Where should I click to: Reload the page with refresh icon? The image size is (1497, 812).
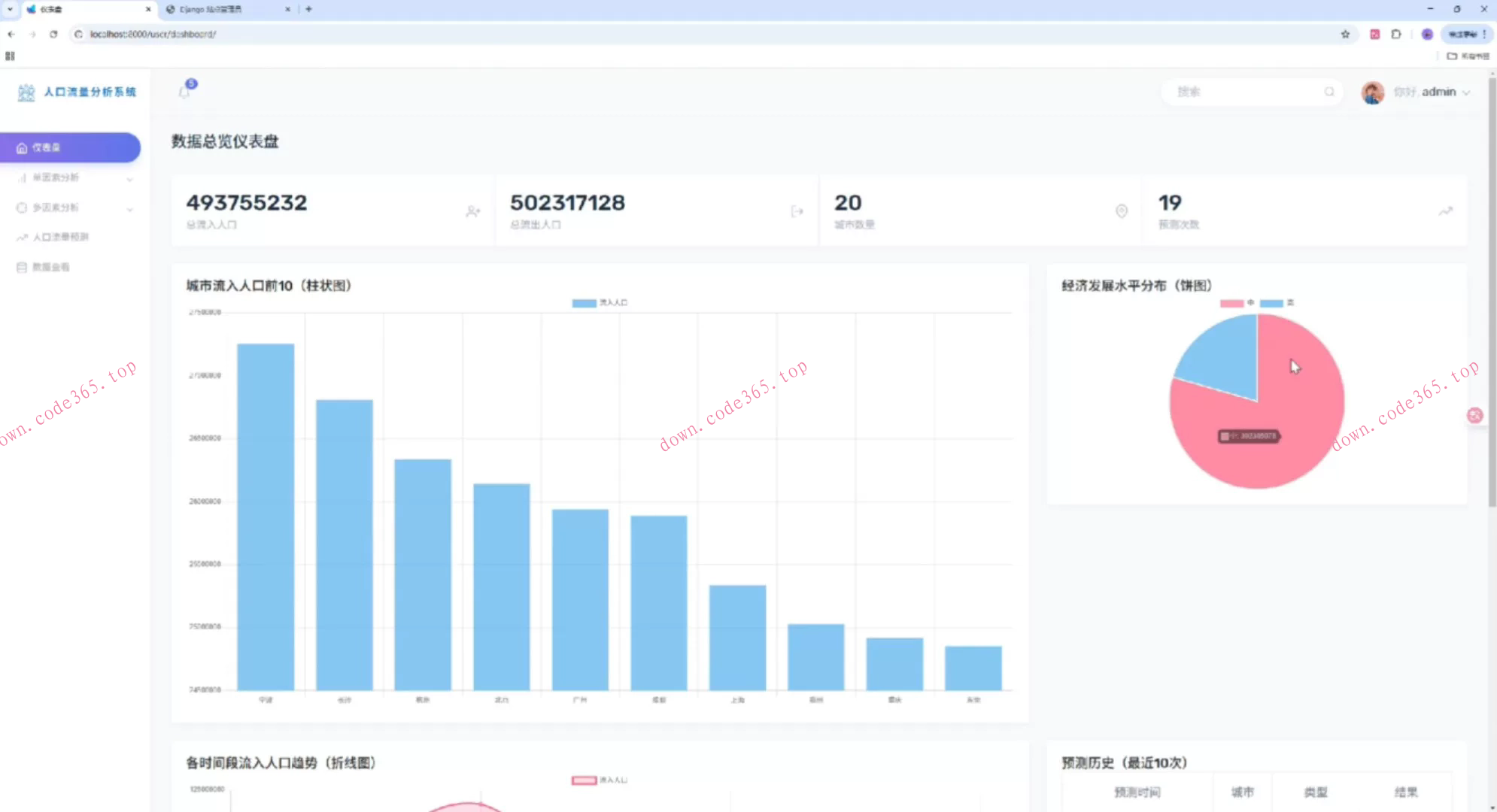click(53, 34)
